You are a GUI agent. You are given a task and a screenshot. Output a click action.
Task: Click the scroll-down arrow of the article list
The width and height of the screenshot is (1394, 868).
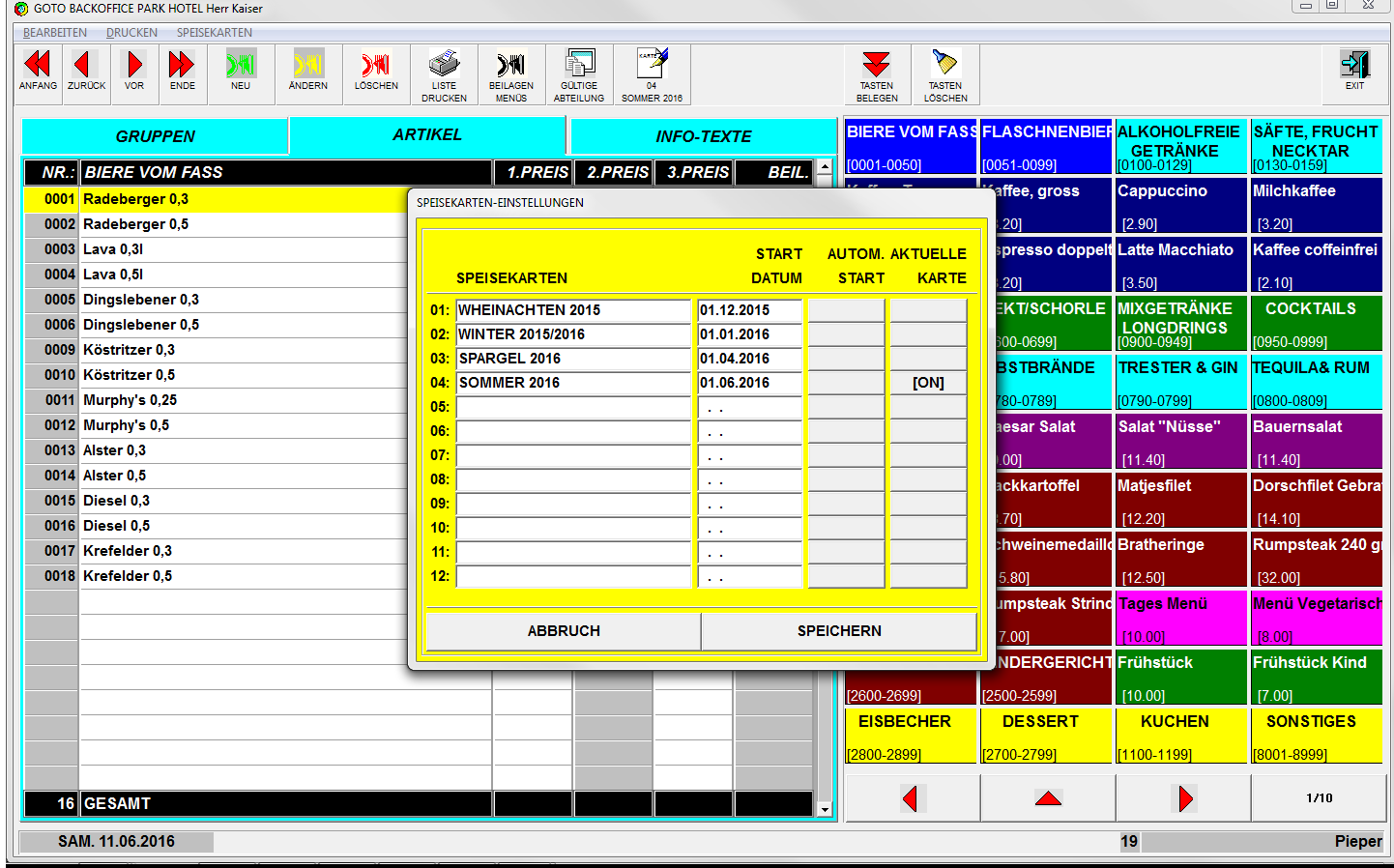[x=825, y=809]
